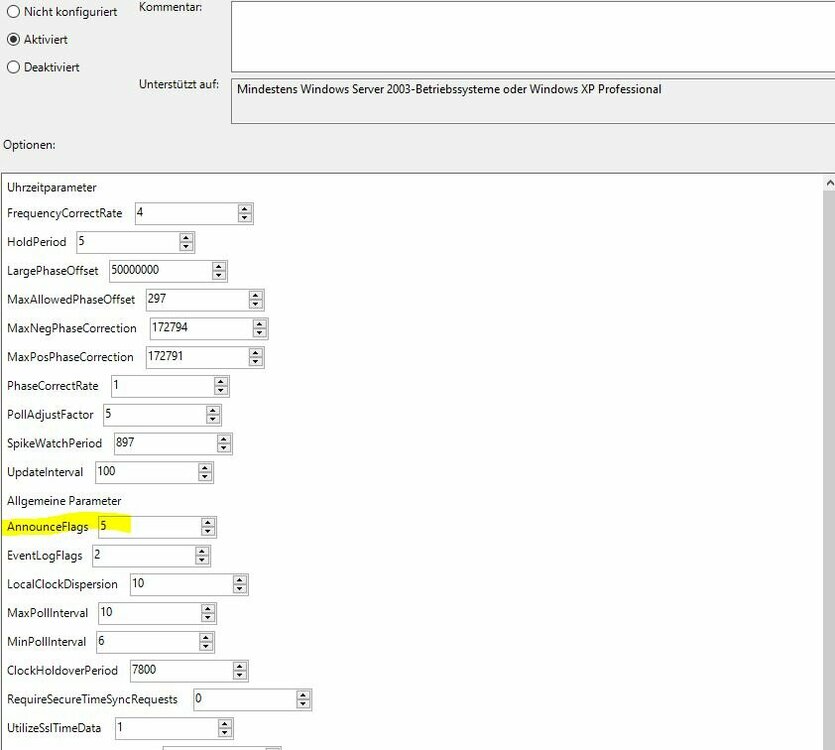Increase FrequencyCorrectRate with up arrow

245,209
